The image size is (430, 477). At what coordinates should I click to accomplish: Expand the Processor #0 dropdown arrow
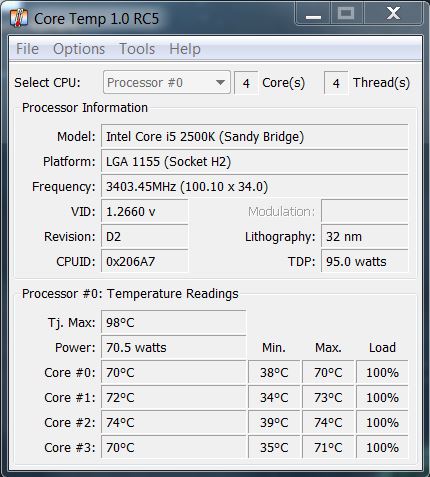(x=220, y=82)
